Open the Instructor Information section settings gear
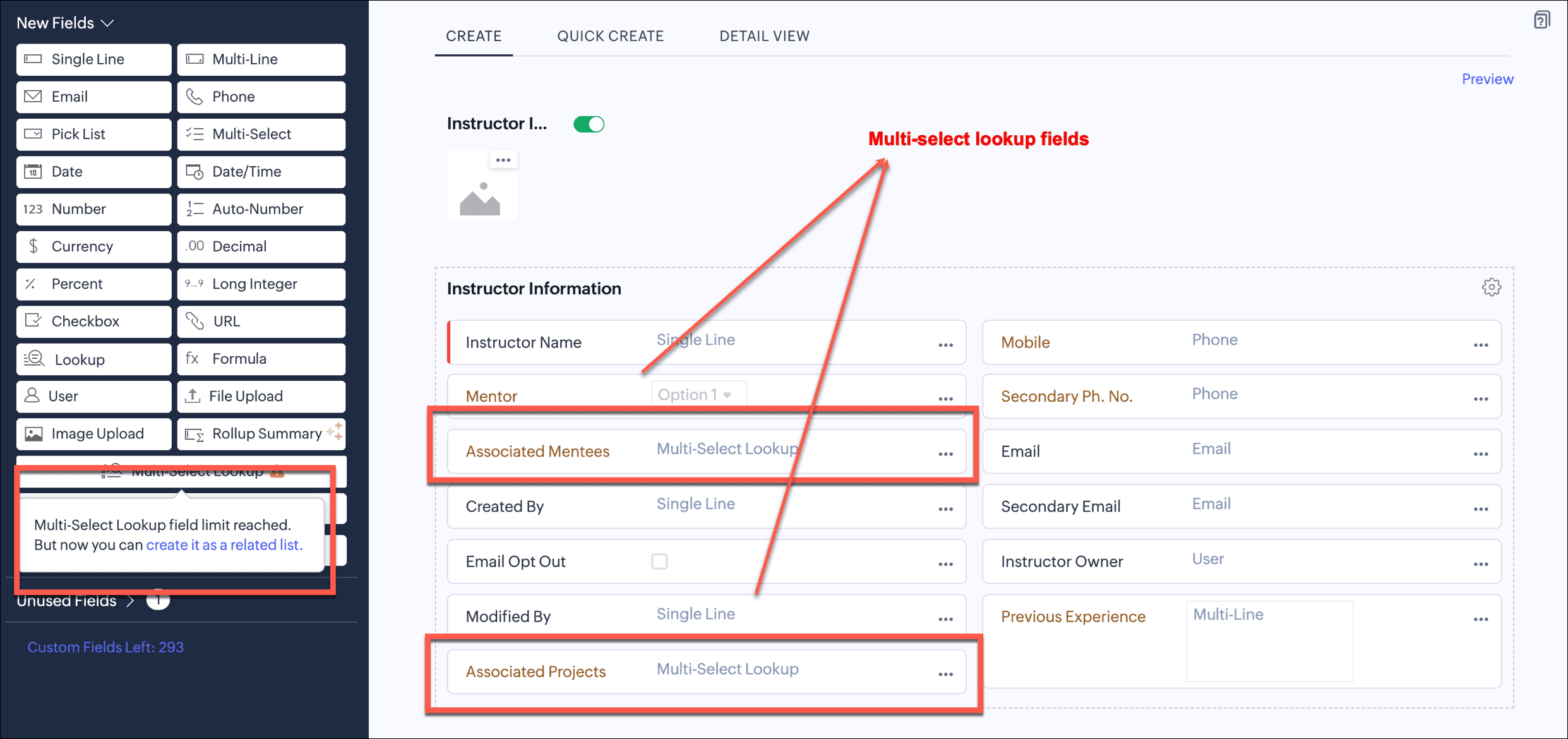 point(1491,287)
